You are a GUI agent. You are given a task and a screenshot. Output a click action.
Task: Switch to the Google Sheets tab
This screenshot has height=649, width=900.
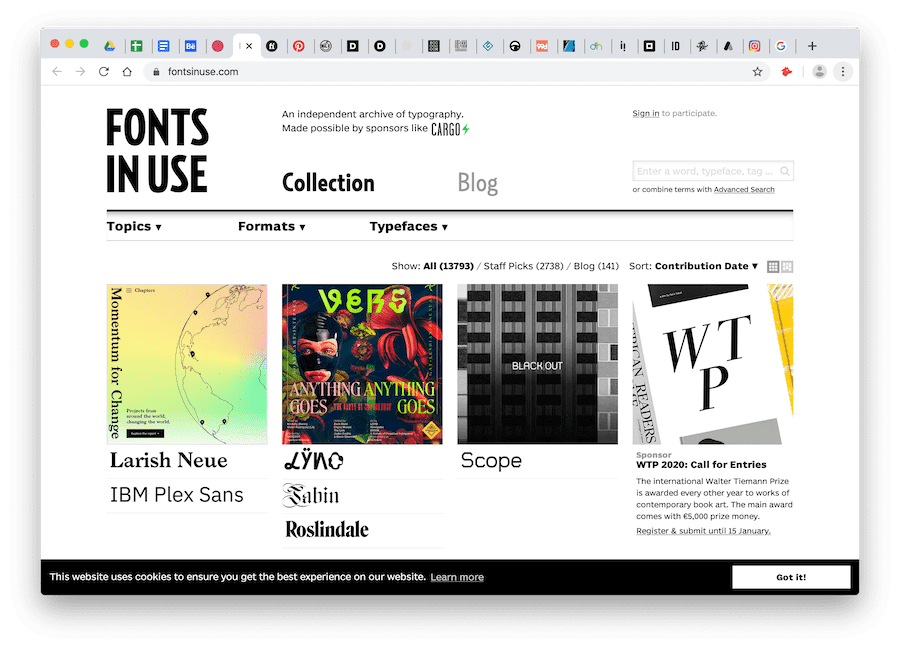pos(137,46)
